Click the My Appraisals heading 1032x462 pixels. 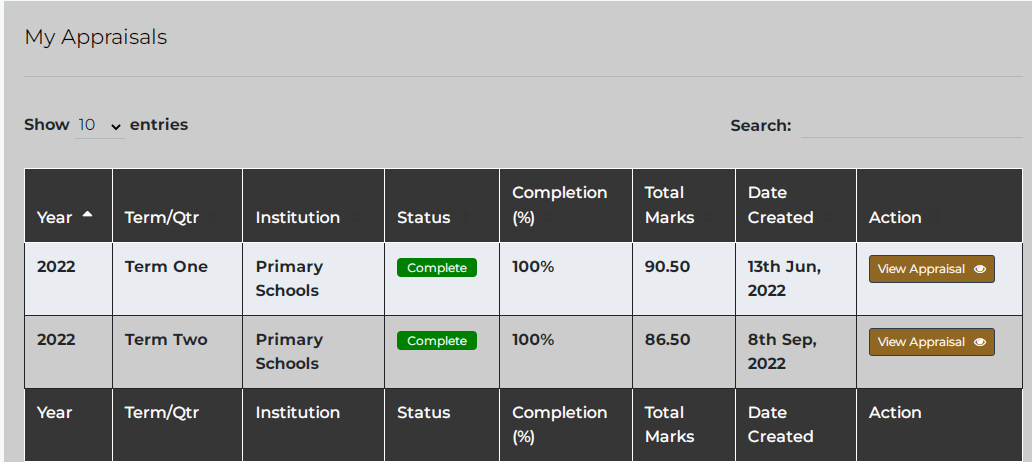point(96,37)
